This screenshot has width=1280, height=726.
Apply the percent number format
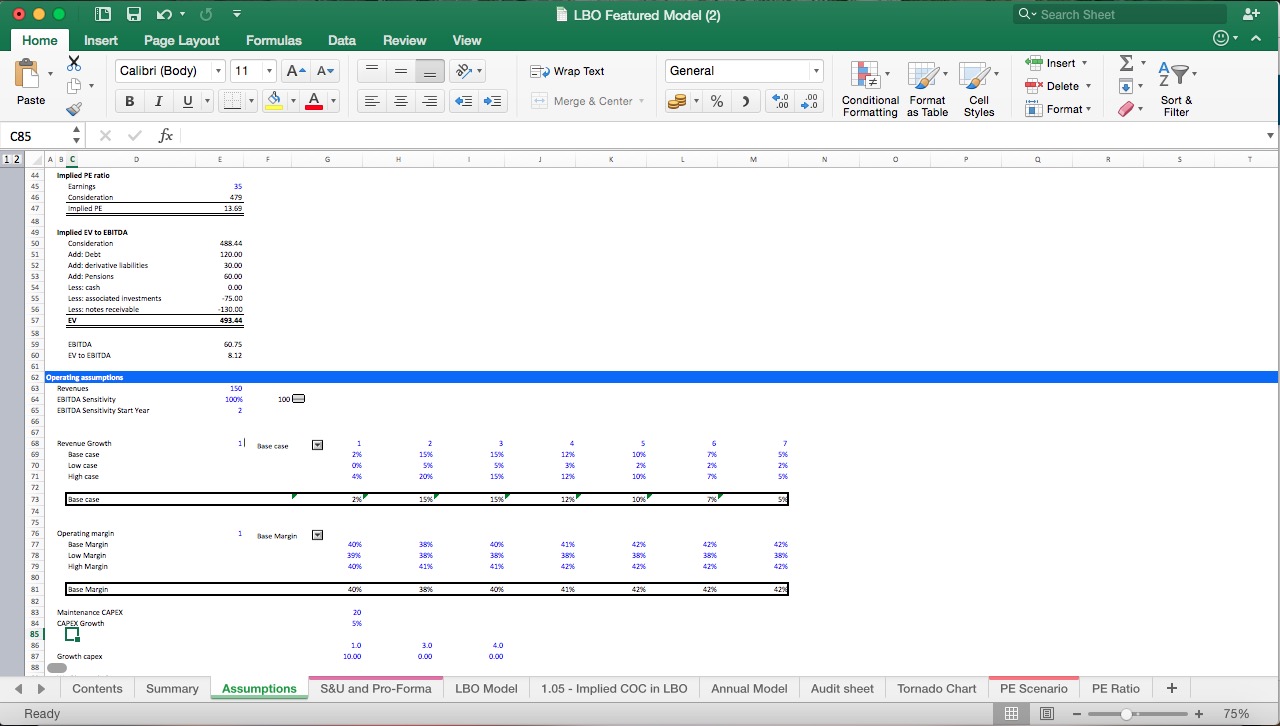click(716, 100)
